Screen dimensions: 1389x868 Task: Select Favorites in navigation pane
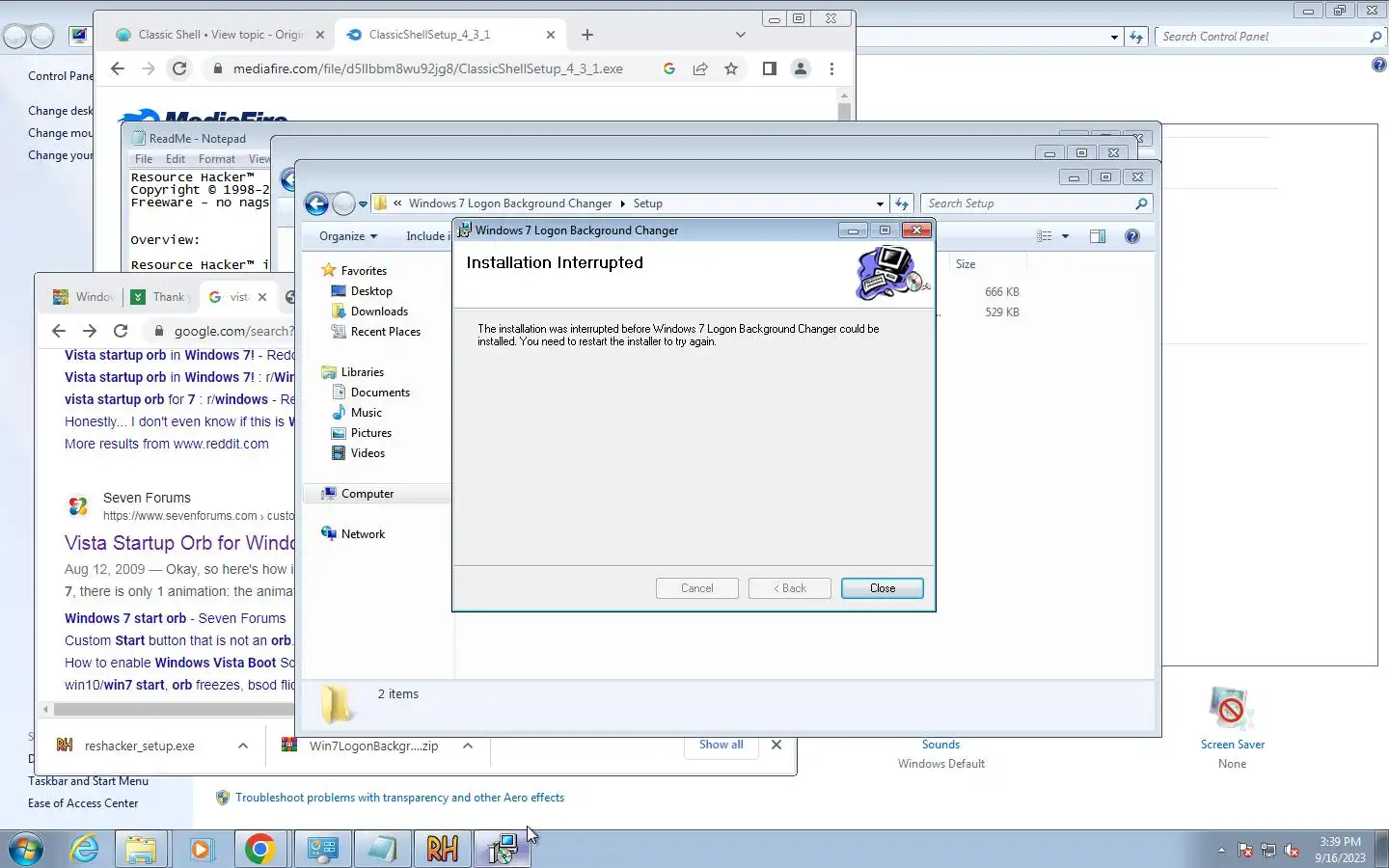pyautogui.click(x=364, y=271)
